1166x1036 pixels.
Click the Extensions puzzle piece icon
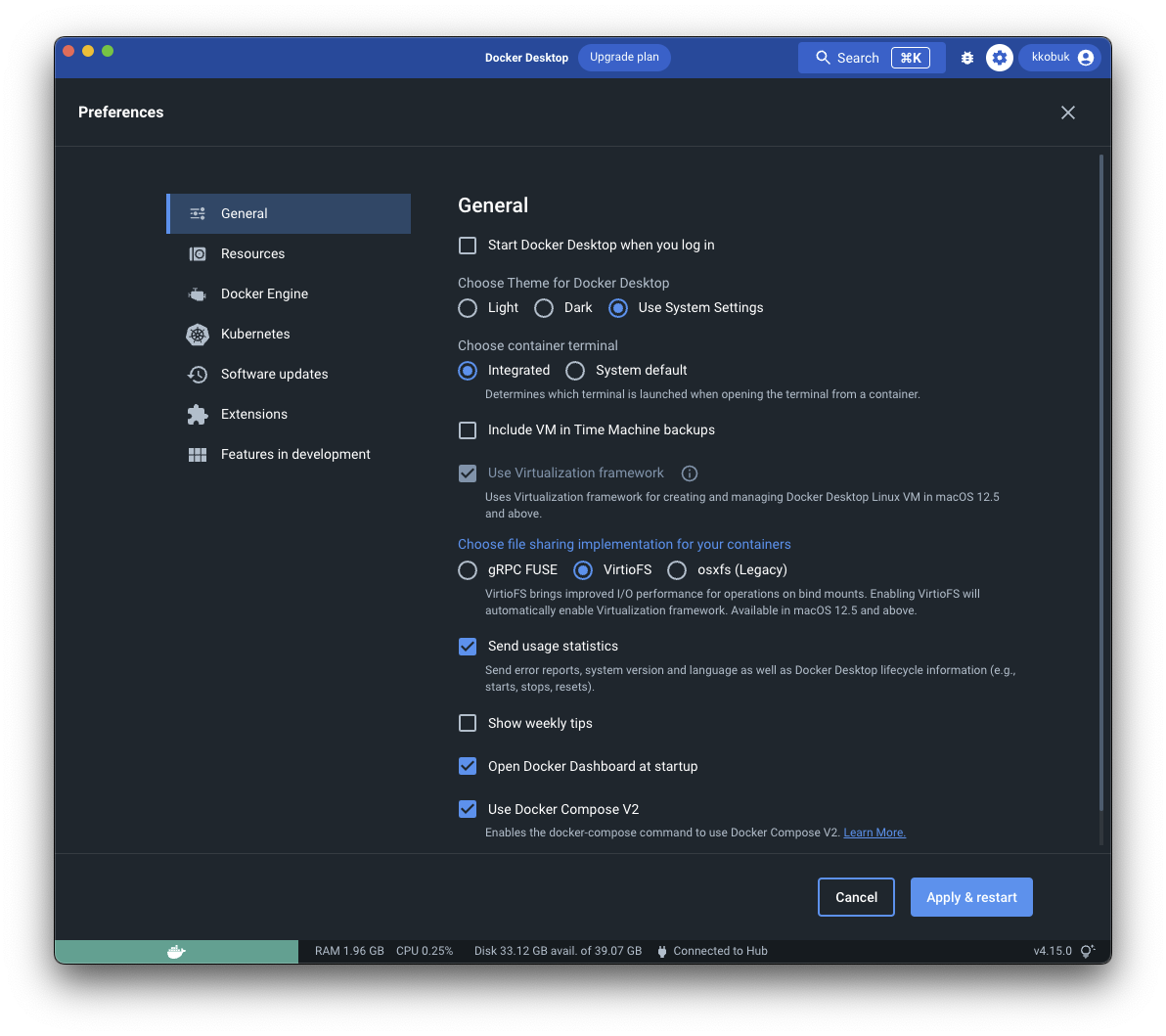point(197,414)
